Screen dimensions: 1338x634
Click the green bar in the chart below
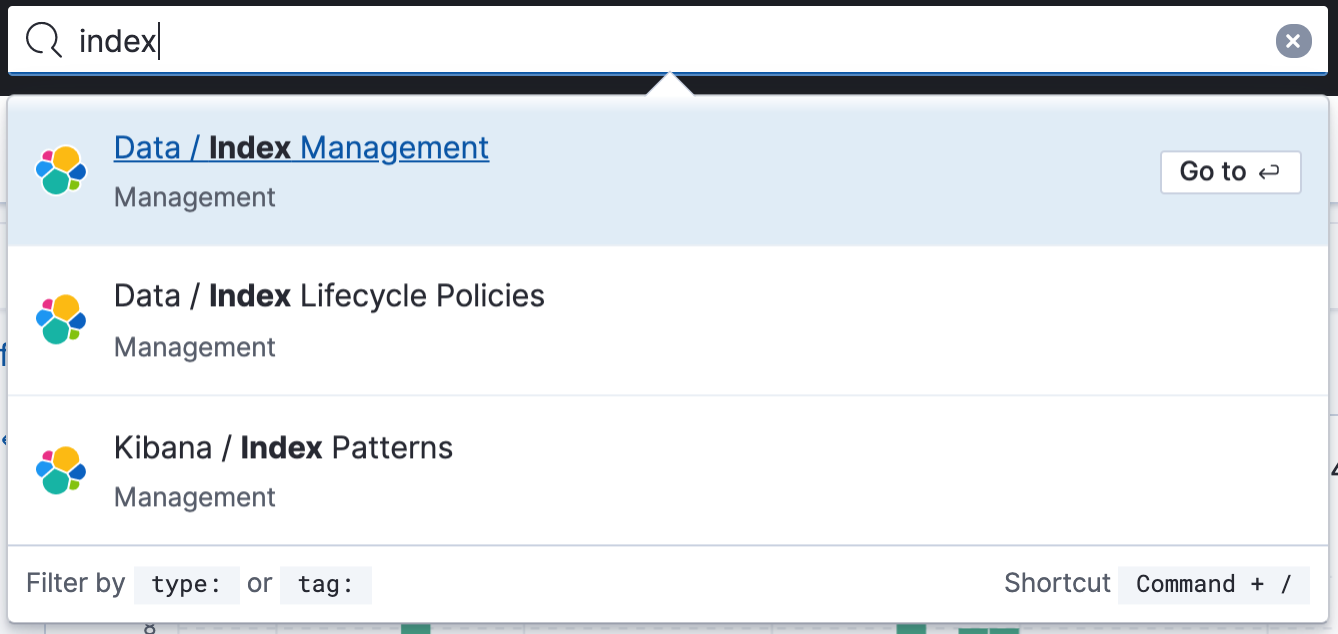[x=414, y=629]
